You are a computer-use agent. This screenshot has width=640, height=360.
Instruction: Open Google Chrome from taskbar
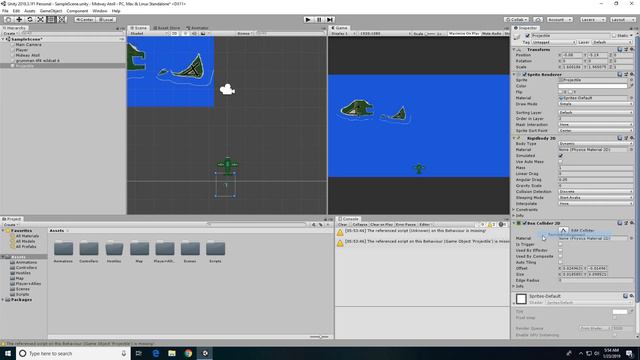(x=188, y=353)
